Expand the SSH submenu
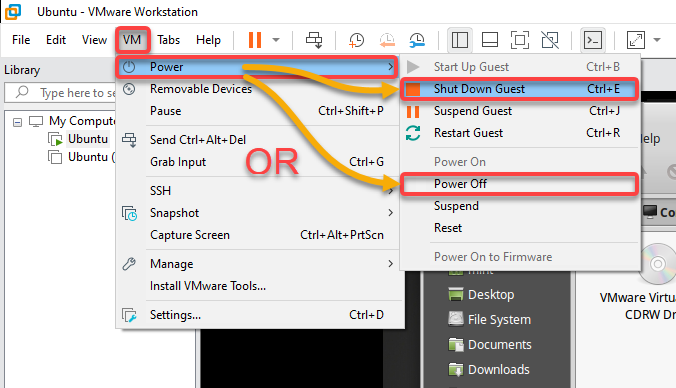The height and width of the screenshot is (388, 676). point(257,191)
